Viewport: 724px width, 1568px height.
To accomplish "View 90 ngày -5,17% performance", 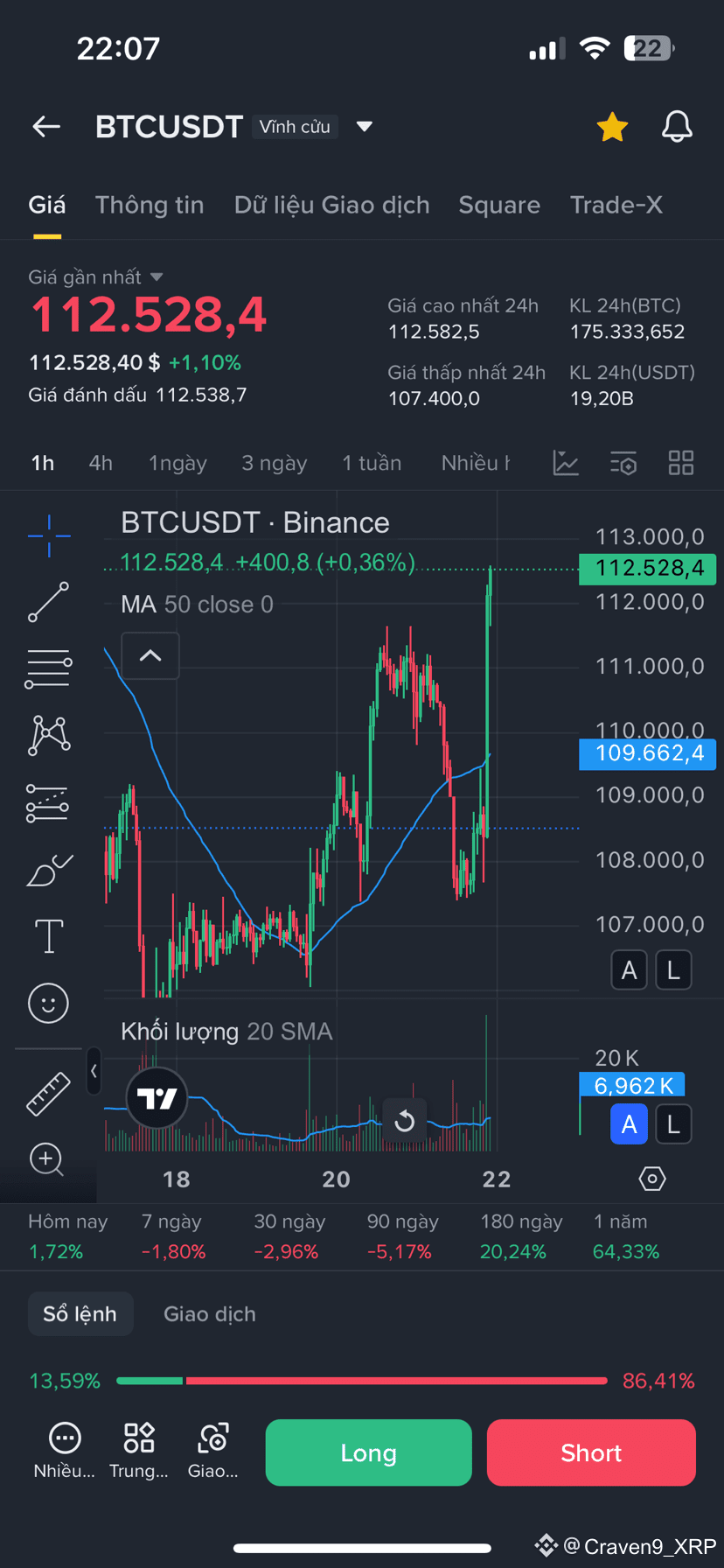I will pyautogui.click(x=402, y=1236).
